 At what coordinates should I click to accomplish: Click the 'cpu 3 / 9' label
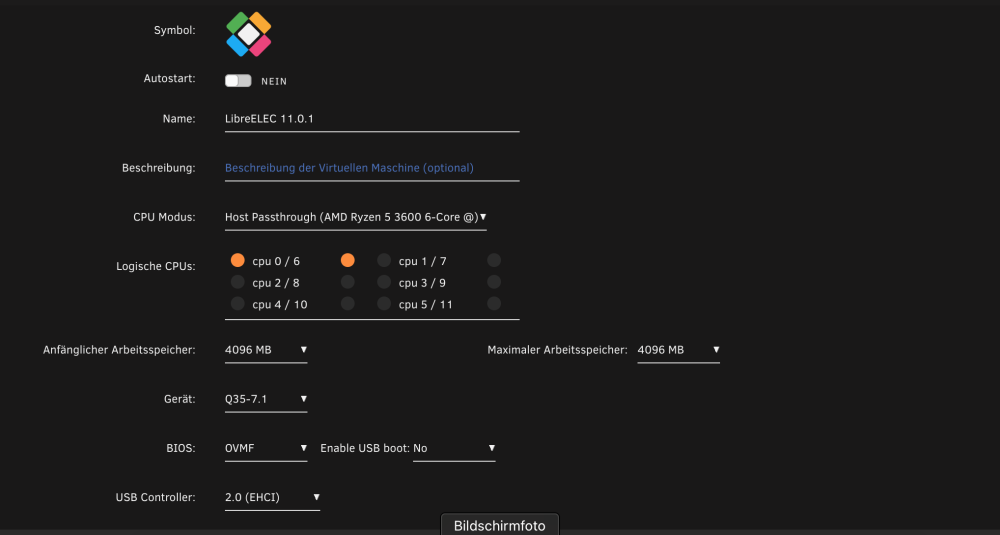click(422, 283)
